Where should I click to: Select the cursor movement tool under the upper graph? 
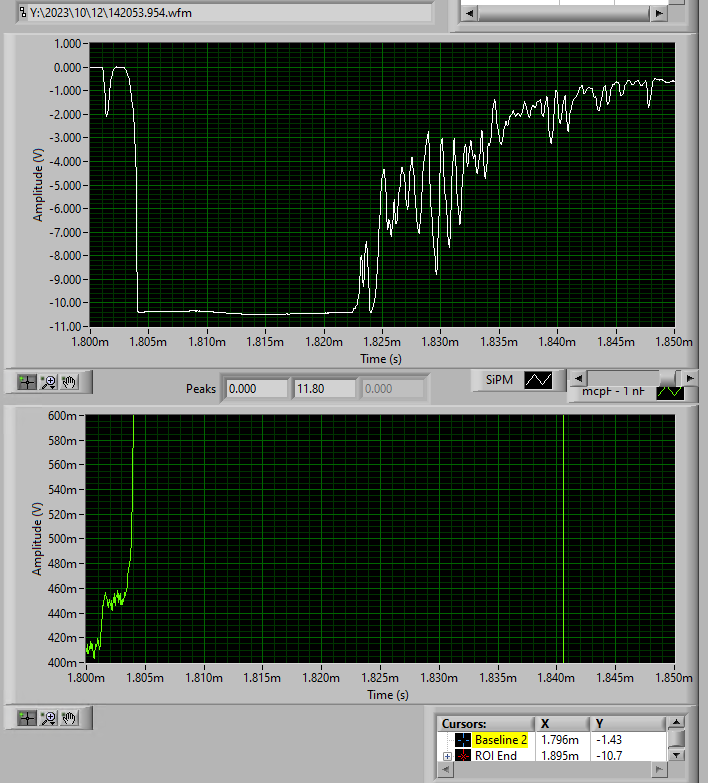point(27,383)
